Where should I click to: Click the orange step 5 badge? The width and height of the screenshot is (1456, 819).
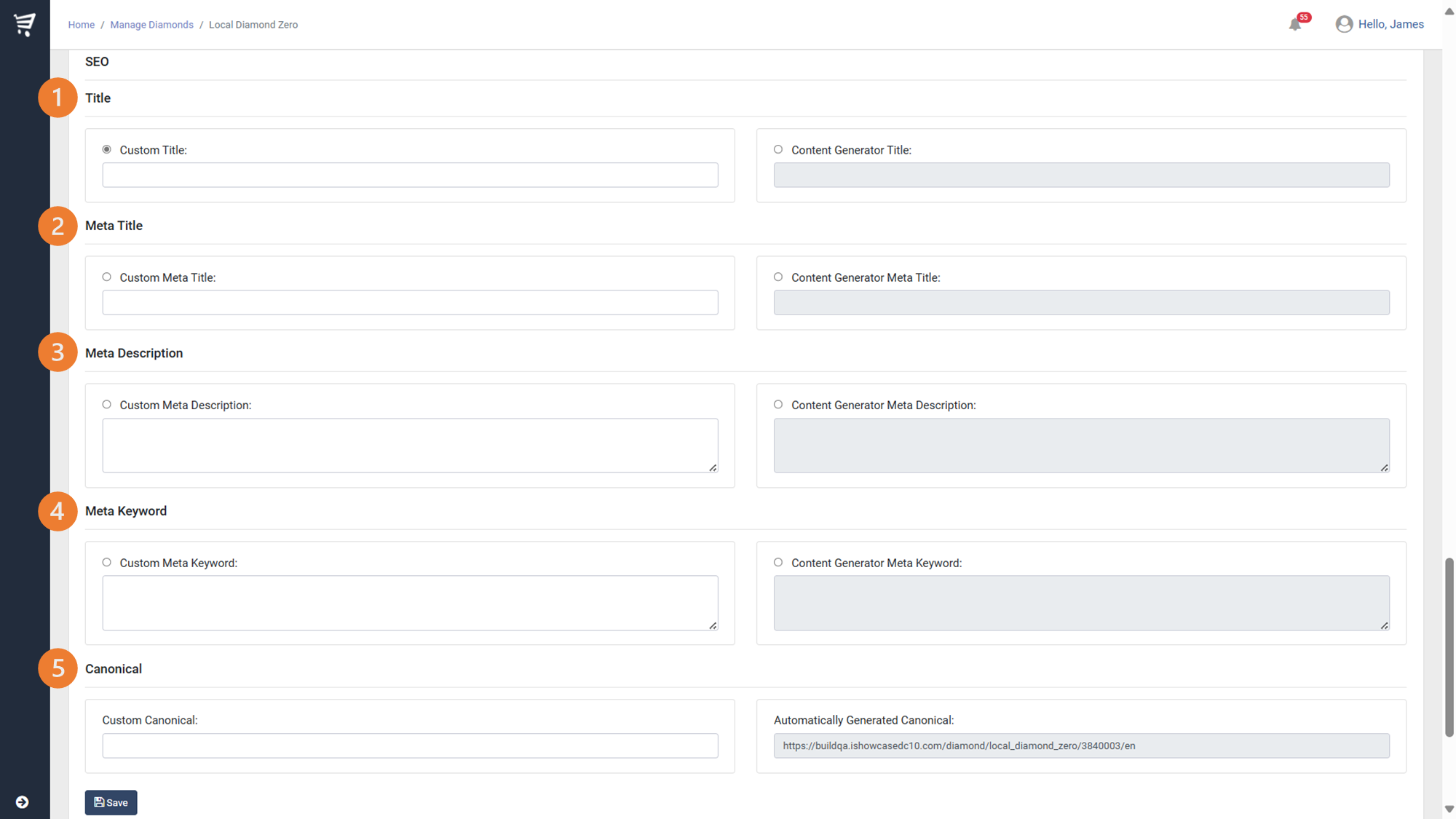click(58, 668)
